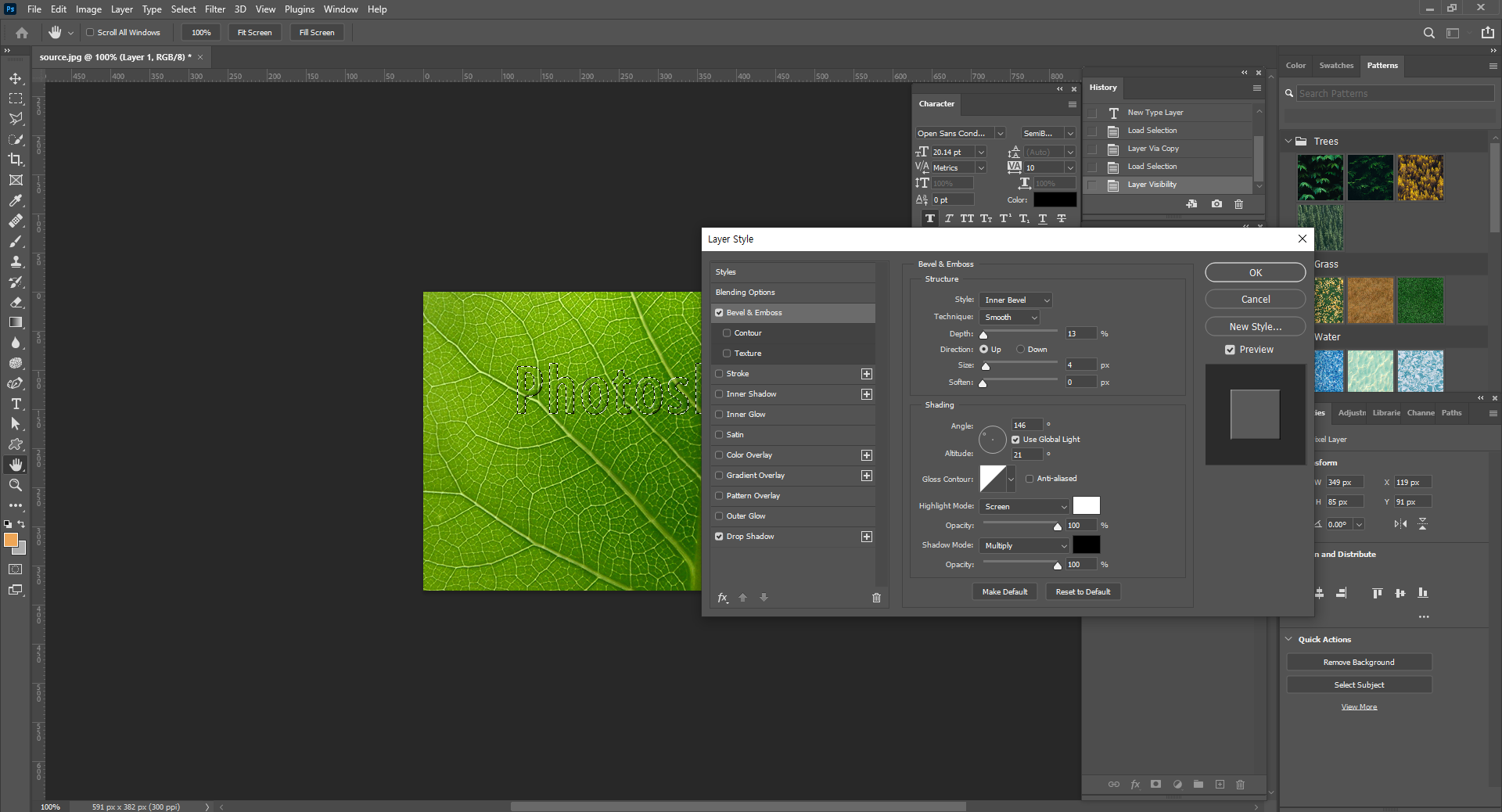Click the black Shadow Mode color swatch
Viewport: 1502px width, 812px height.
[x=1087, y=544]
